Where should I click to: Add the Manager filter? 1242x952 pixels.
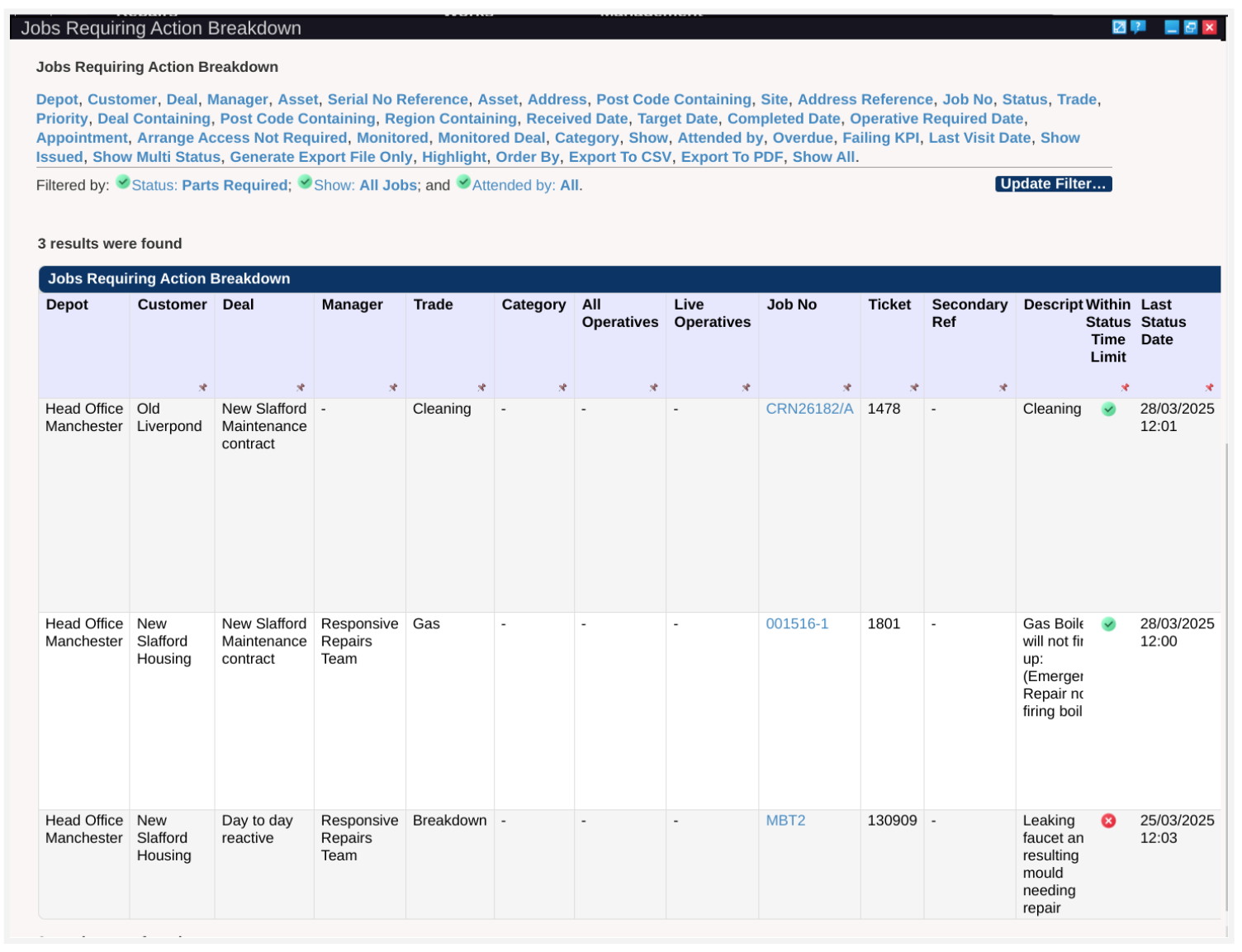[x=238, y=100]
